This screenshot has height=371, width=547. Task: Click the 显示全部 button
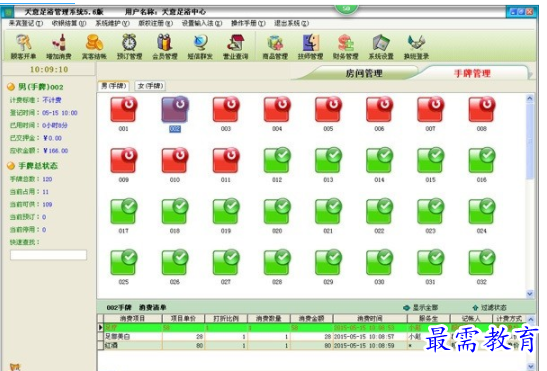coord(420,308)
